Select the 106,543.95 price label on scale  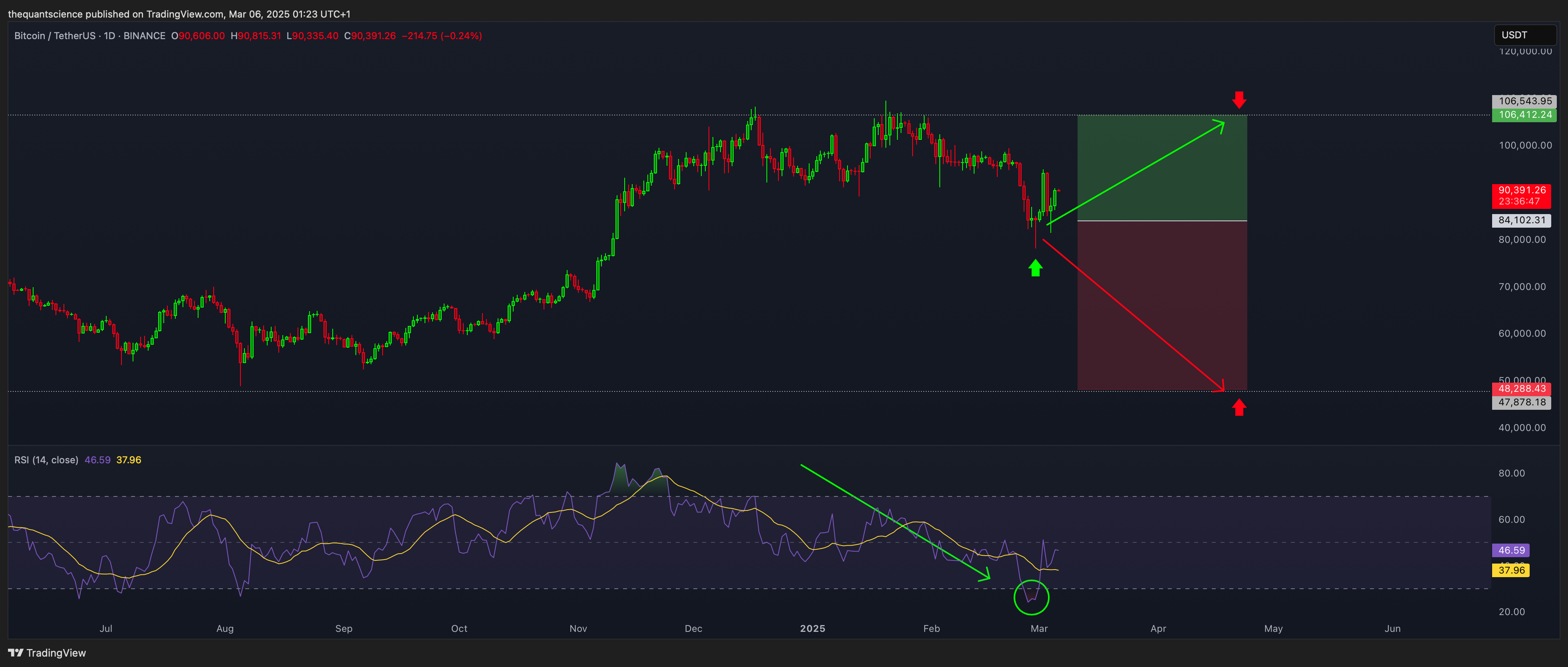(1525, 101)
